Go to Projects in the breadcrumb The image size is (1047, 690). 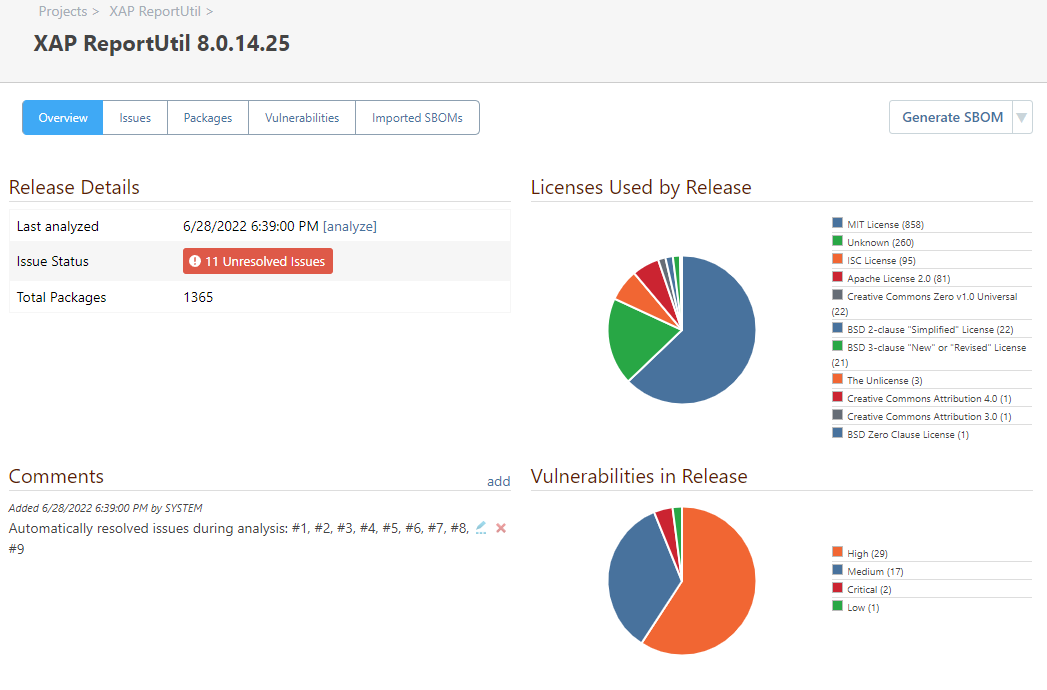pos(62,12)
